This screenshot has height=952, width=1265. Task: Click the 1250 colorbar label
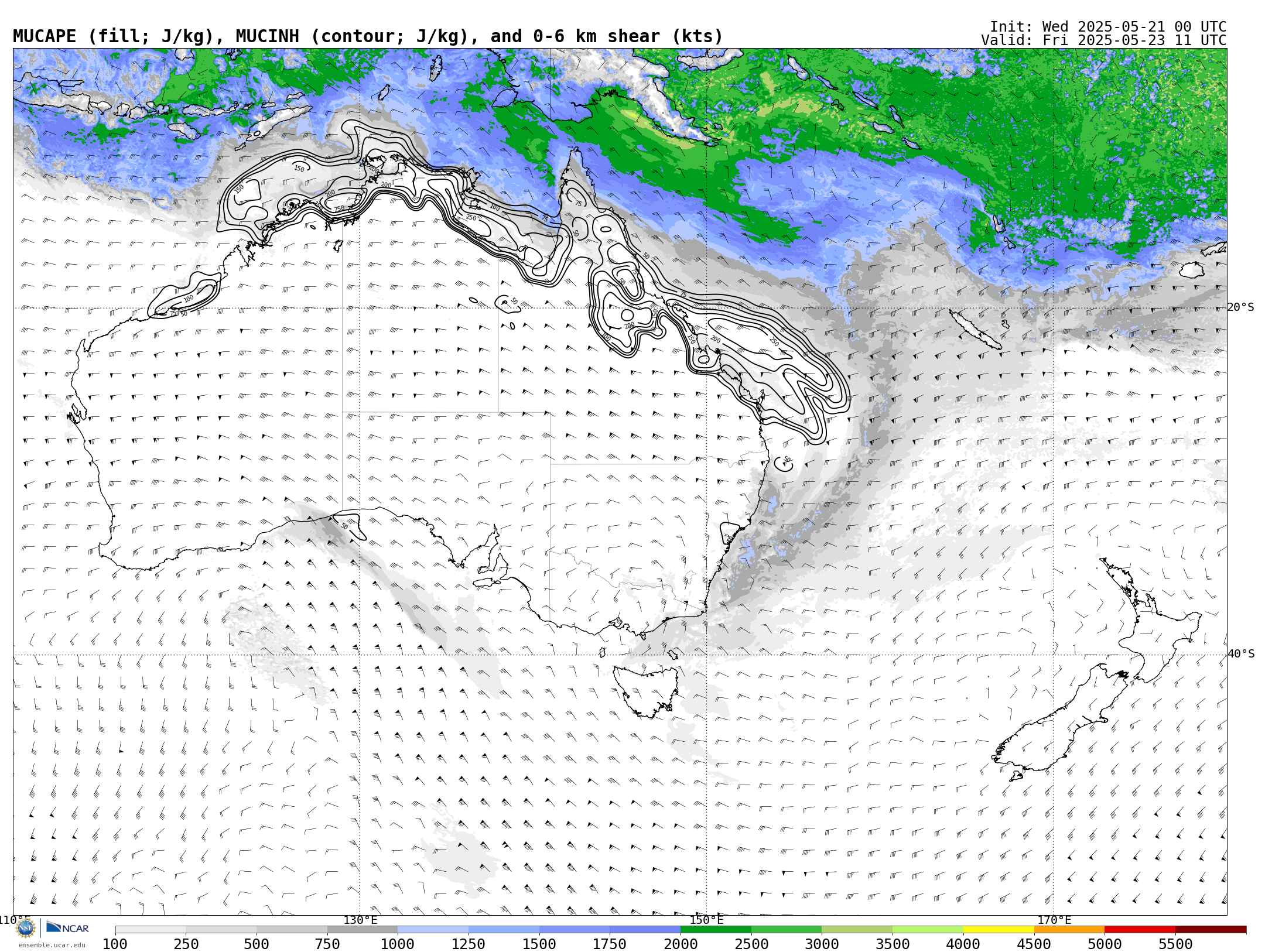pos(469,944)
